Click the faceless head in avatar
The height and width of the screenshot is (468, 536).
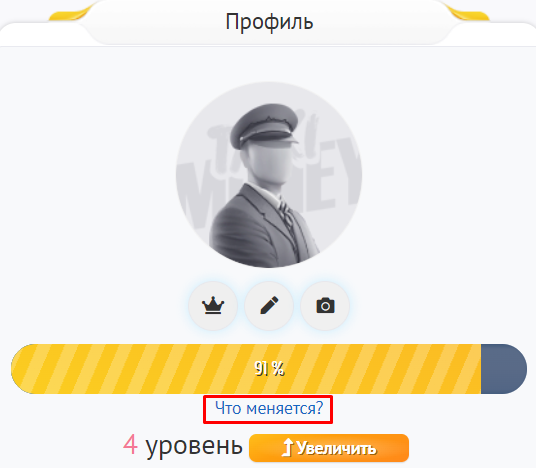270,163
